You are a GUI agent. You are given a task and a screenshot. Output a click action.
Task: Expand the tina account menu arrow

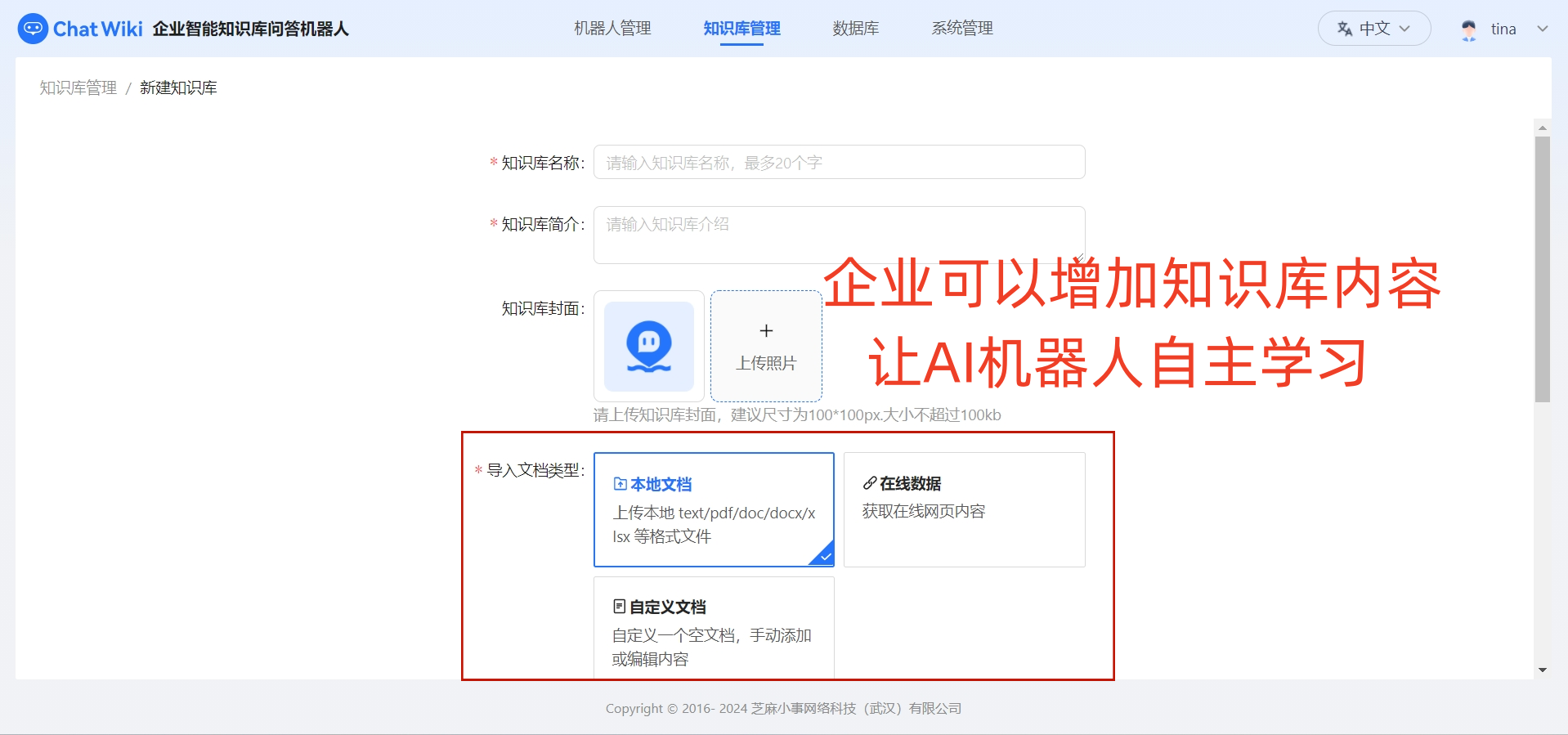coord(1543,29)
